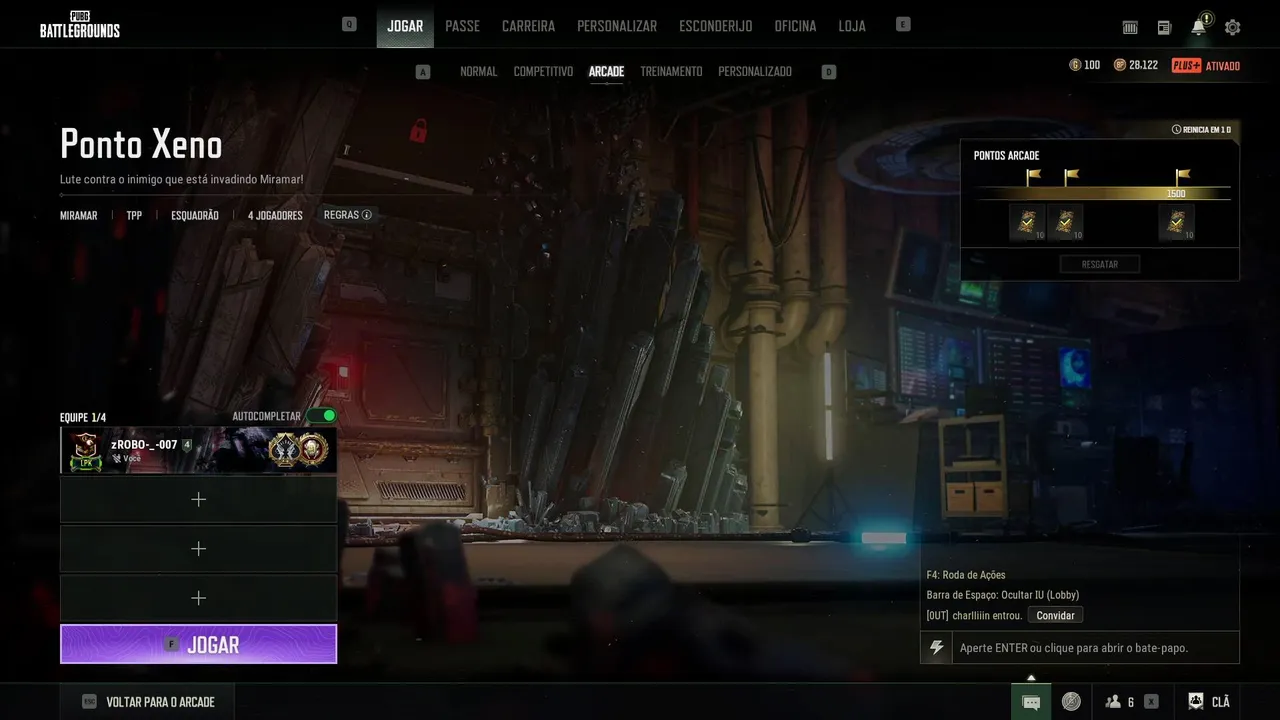
Task: Open the settings gear
Action: coord(1232,27)
